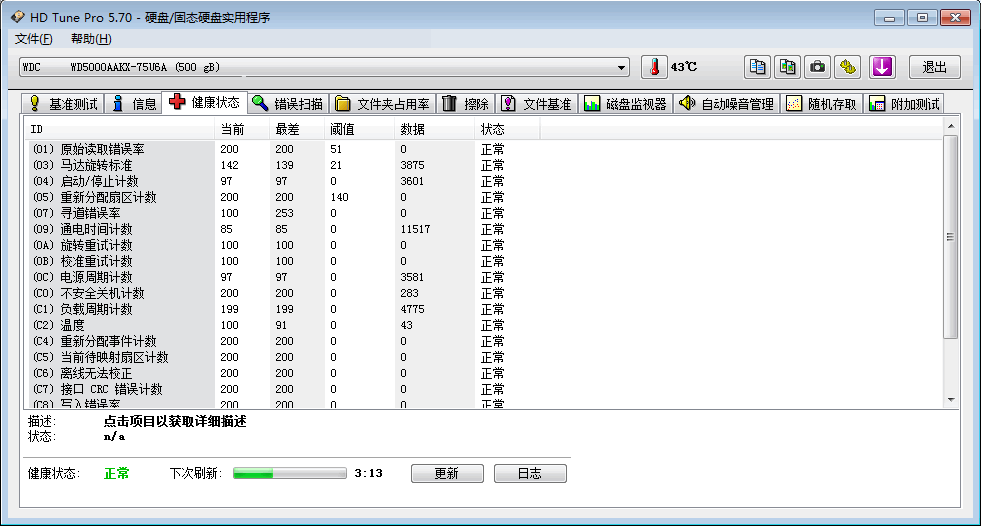This screenshot has height=526, width=981.
Task: Expand the WDC drive selection dropdown
Action: 621,67
